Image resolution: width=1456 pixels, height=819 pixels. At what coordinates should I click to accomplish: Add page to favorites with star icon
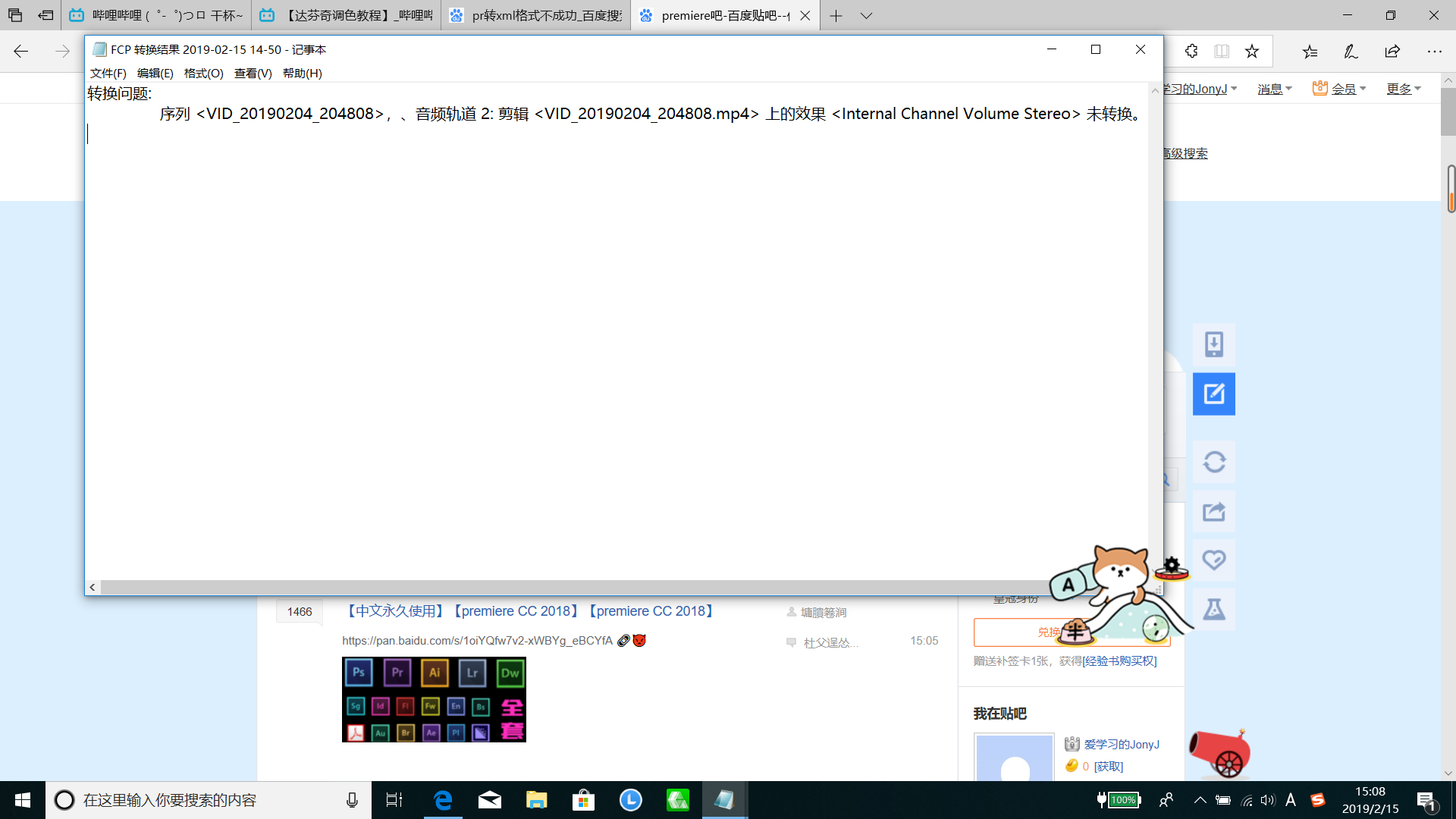[1252, 51]
